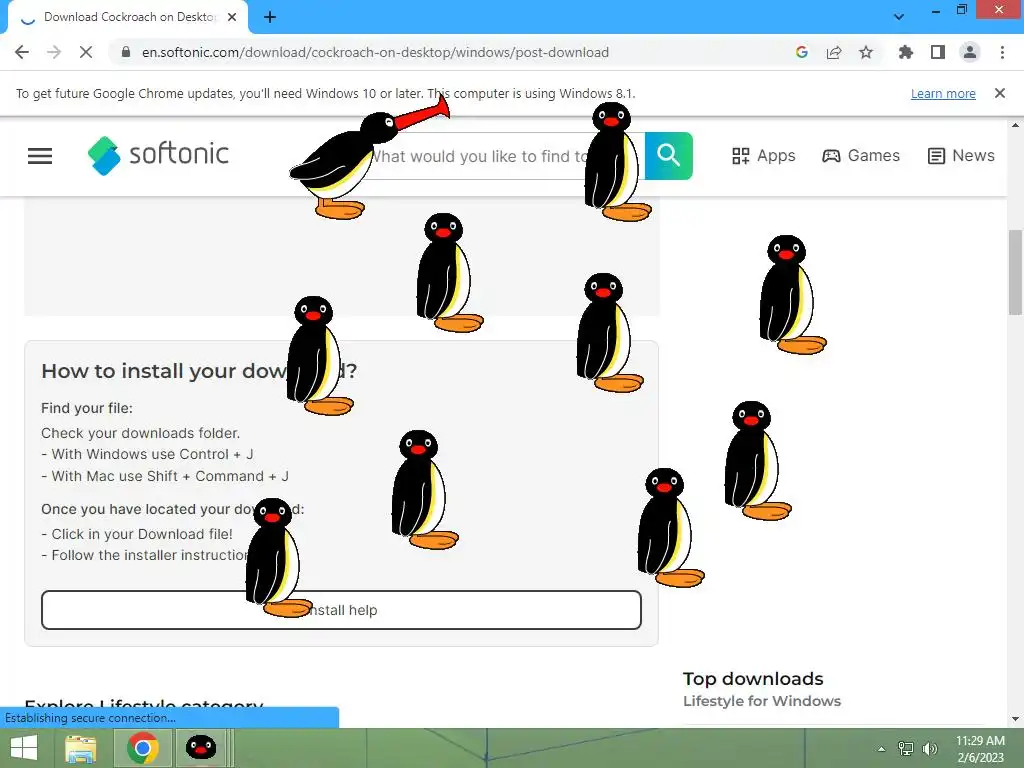Open a new browser tab
The image size is (1024, 768).
pos(270,17)
